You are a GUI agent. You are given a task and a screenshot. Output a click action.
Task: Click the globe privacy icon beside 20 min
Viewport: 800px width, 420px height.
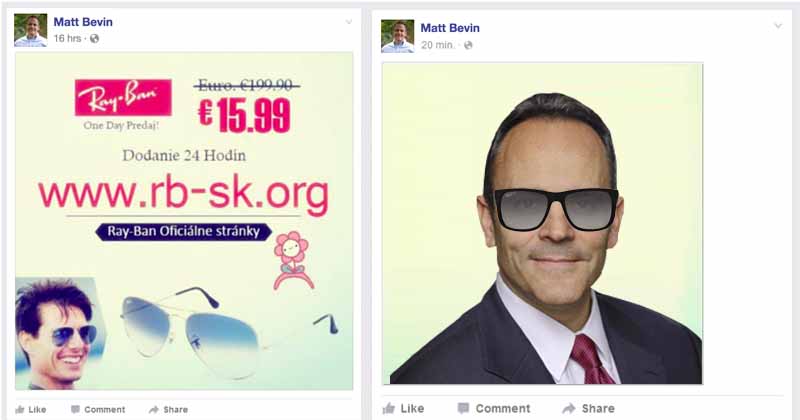(x=468, y=45)
